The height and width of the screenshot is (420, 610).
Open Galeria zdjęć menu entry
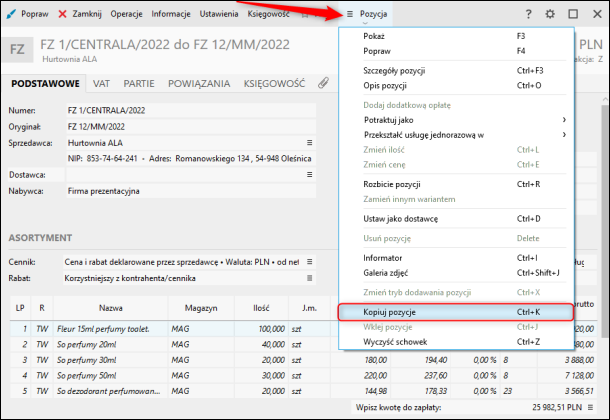point(456,273)
